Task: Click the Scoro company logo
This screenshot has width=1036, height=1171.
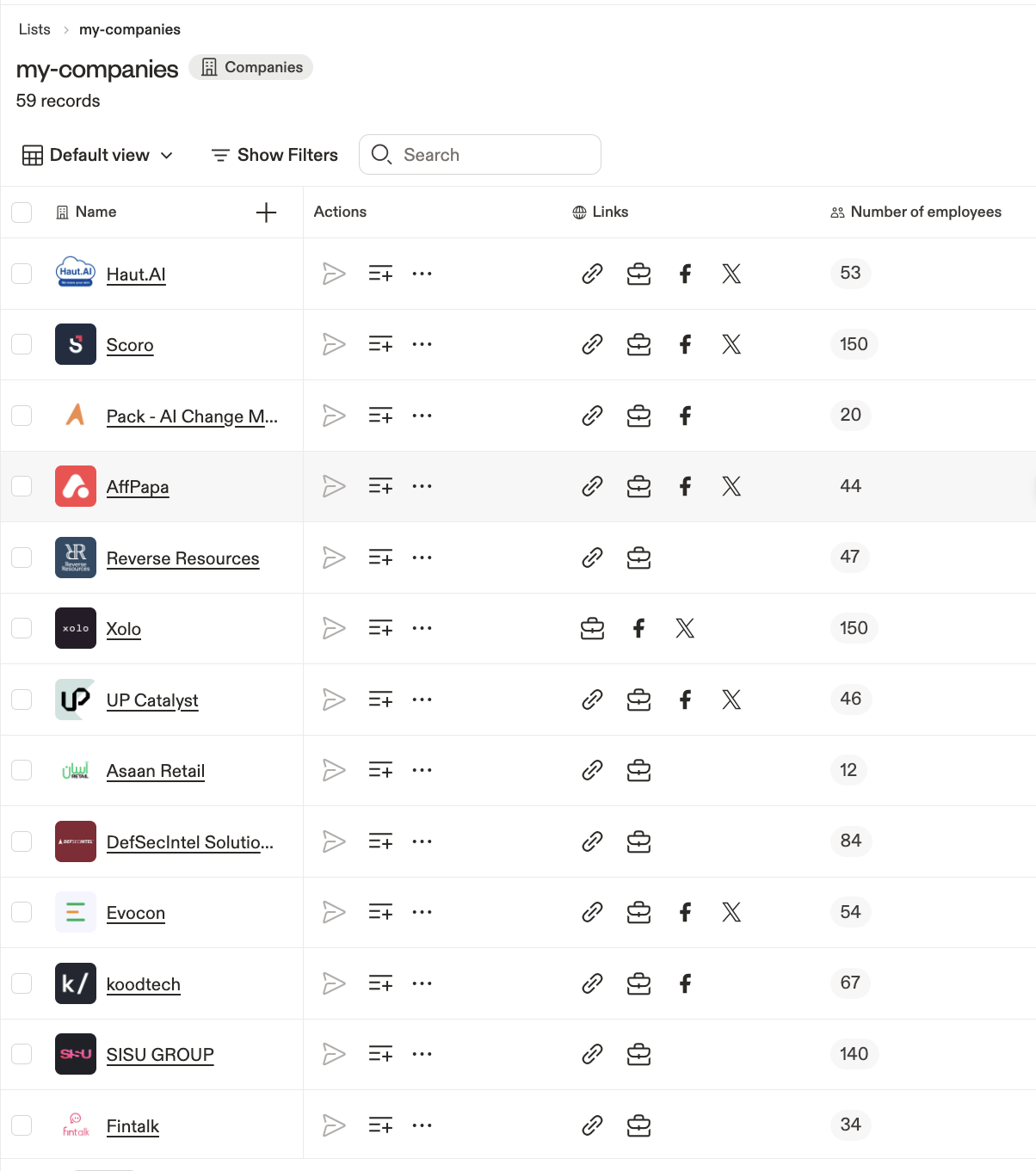Action: pos(76,344)
